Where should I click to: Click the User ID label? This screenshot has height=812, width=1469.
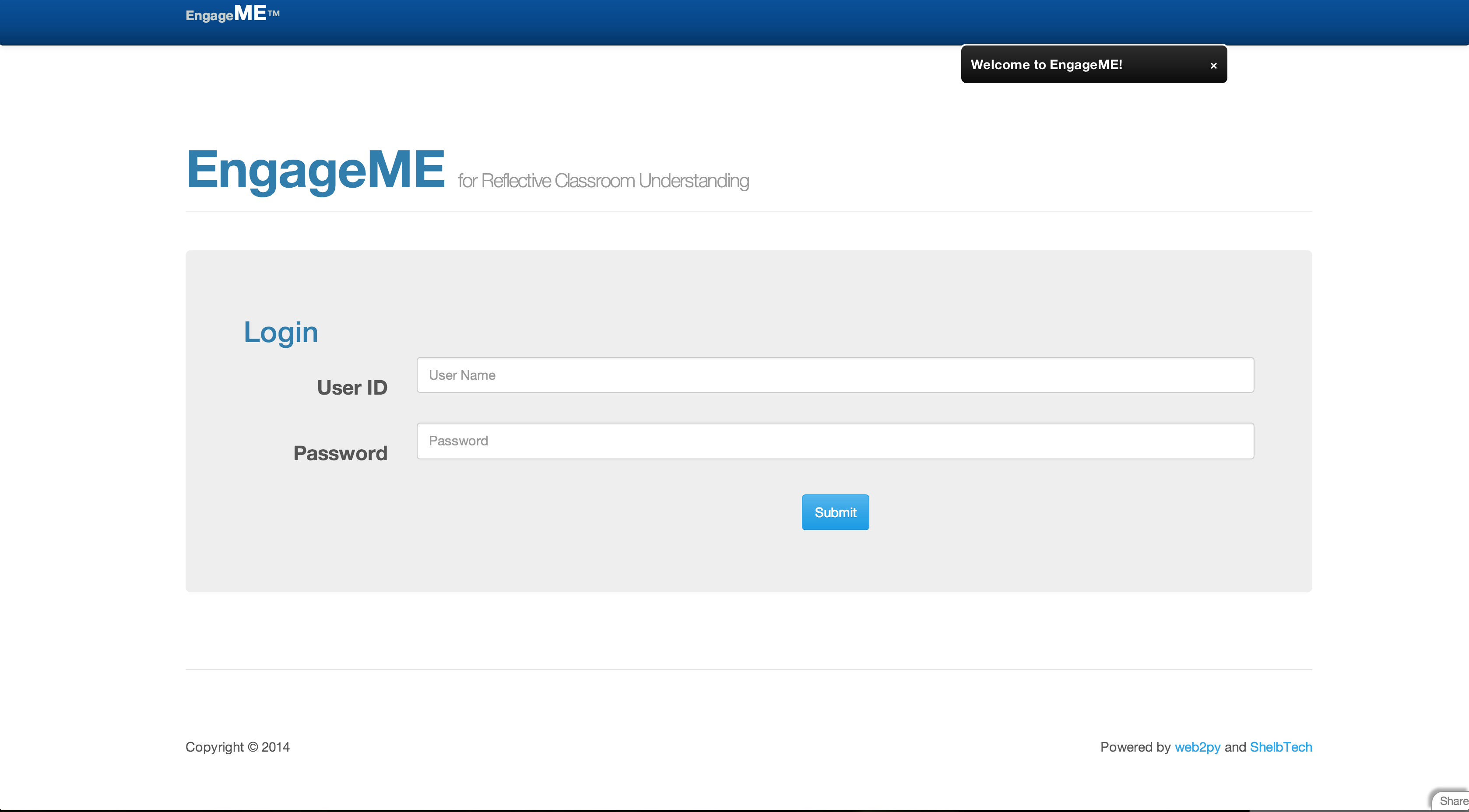point(352,388)
